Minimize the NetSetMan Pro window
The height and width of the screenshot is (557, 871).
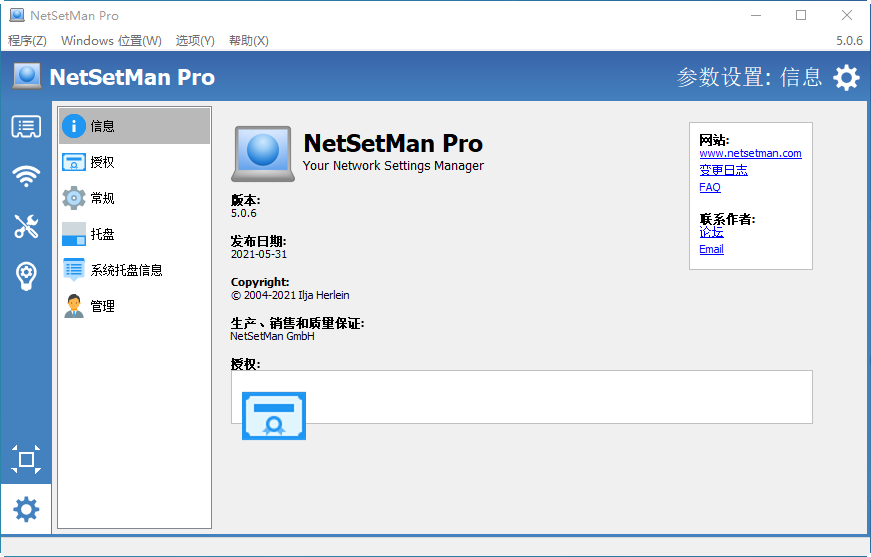click(x=755, y=15)
